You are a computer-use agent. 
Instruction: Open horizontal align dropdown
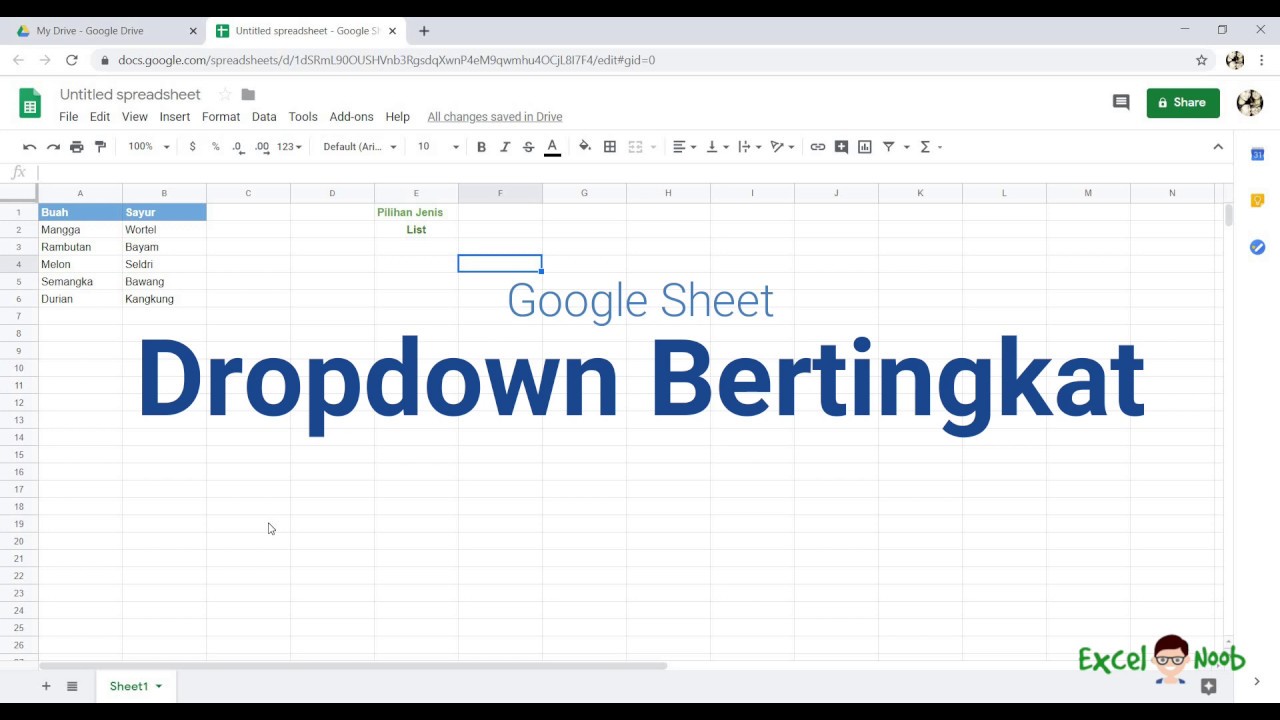coord(684,147)
